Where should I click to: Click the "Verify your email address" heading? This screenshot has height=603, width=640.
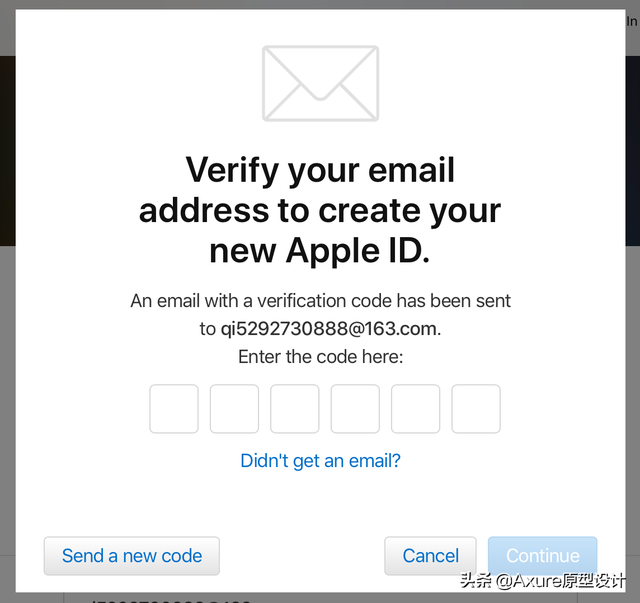point(320,209)
